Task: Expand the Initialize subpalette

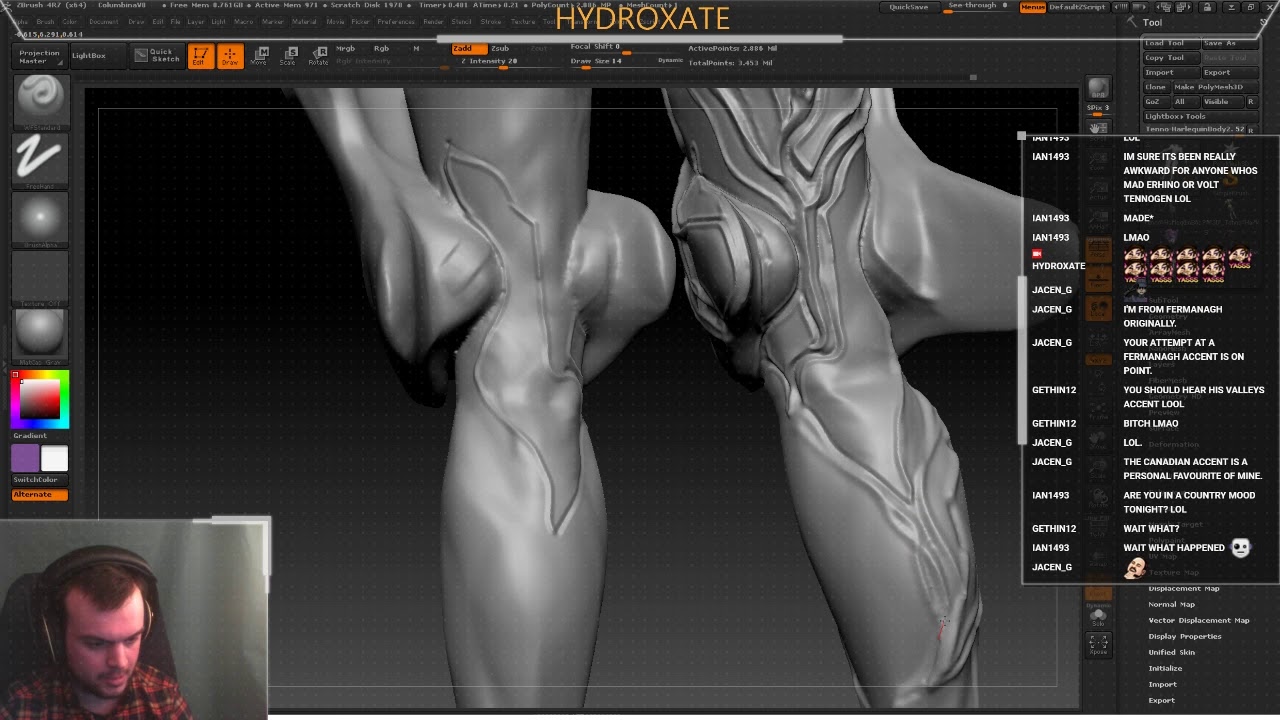Action: tap(1165, 668)
